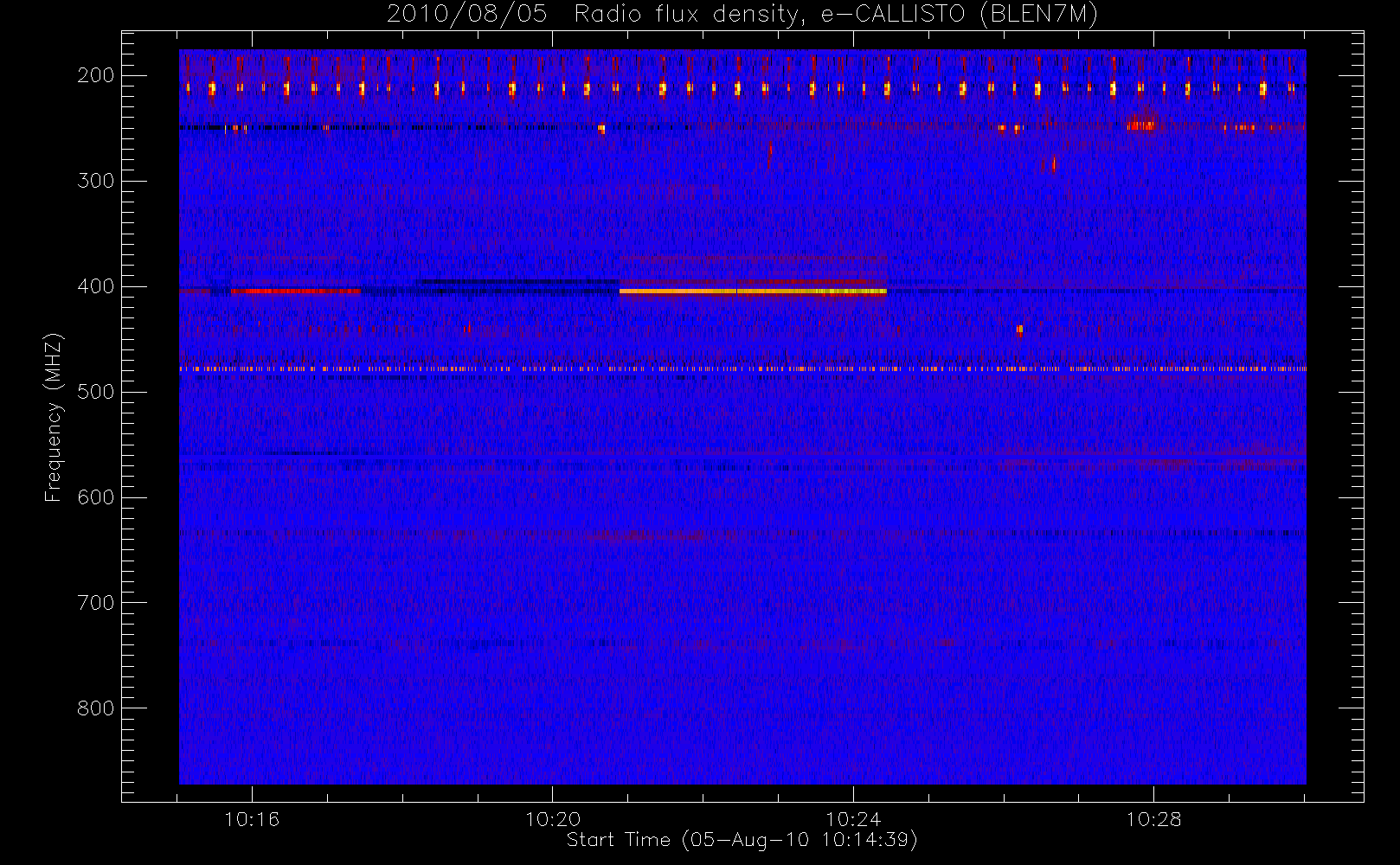Click the 10:20 time tick label
The image size is (1400, 865).
tap(553, 819)
